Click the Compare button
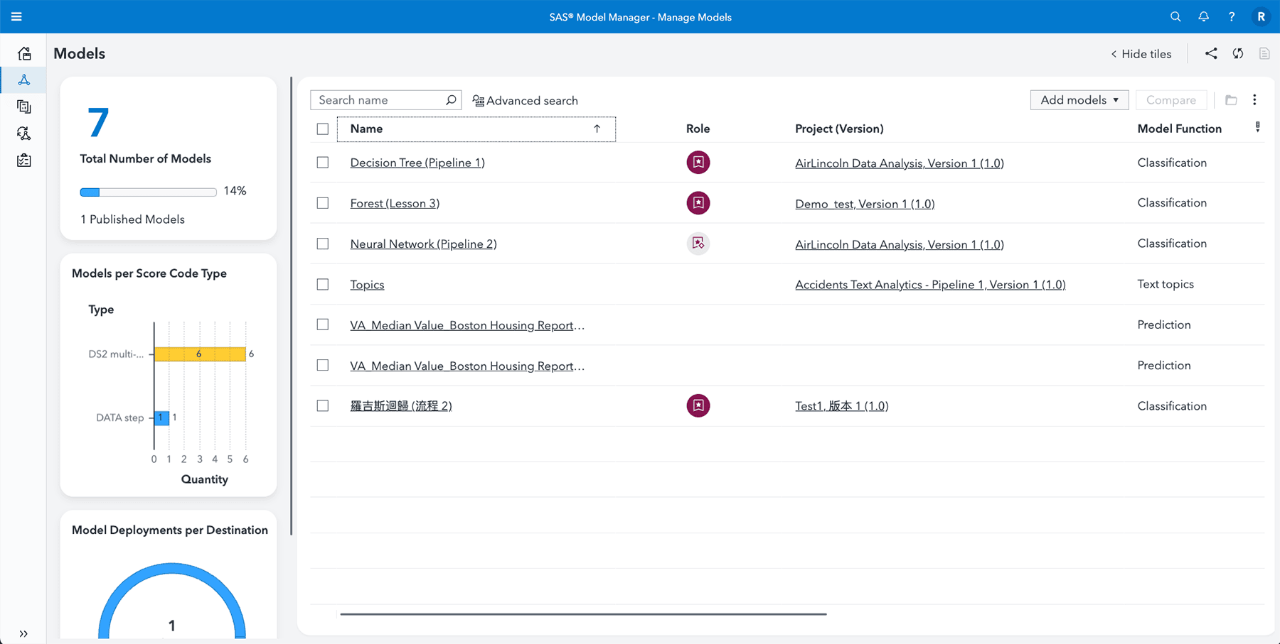The width and height of the screenshot is (1280, 644). point(1171,100)
